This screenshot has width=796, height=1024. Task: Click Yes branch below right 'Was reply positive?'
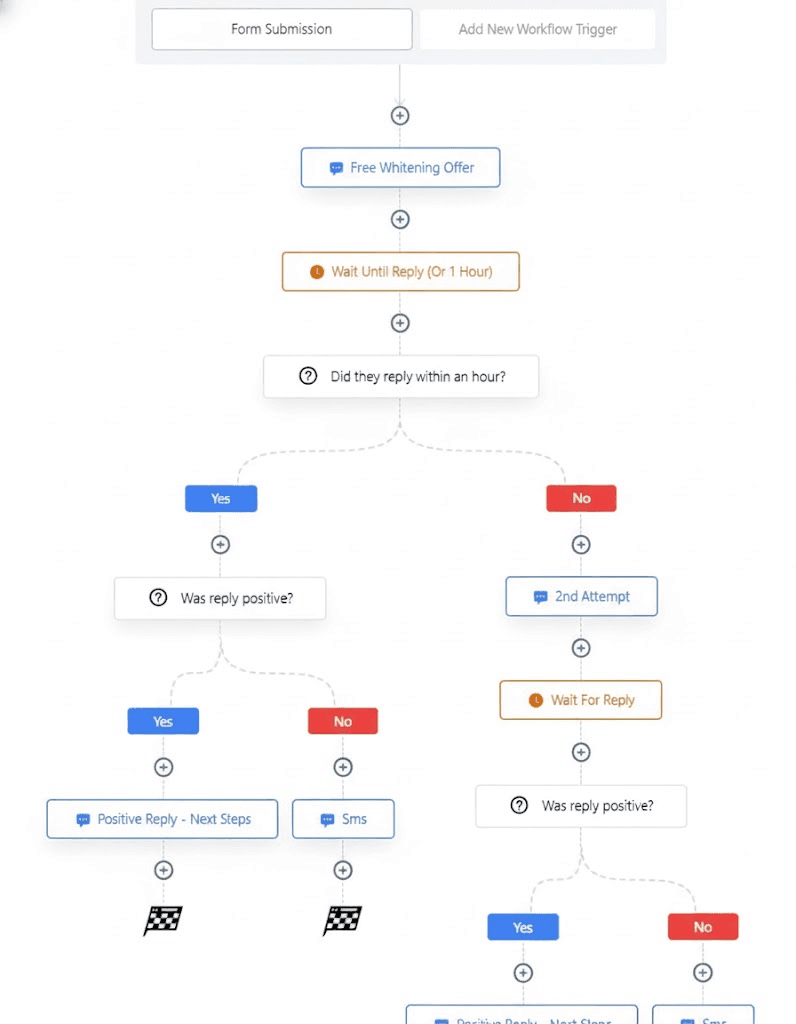coord(522,927)
